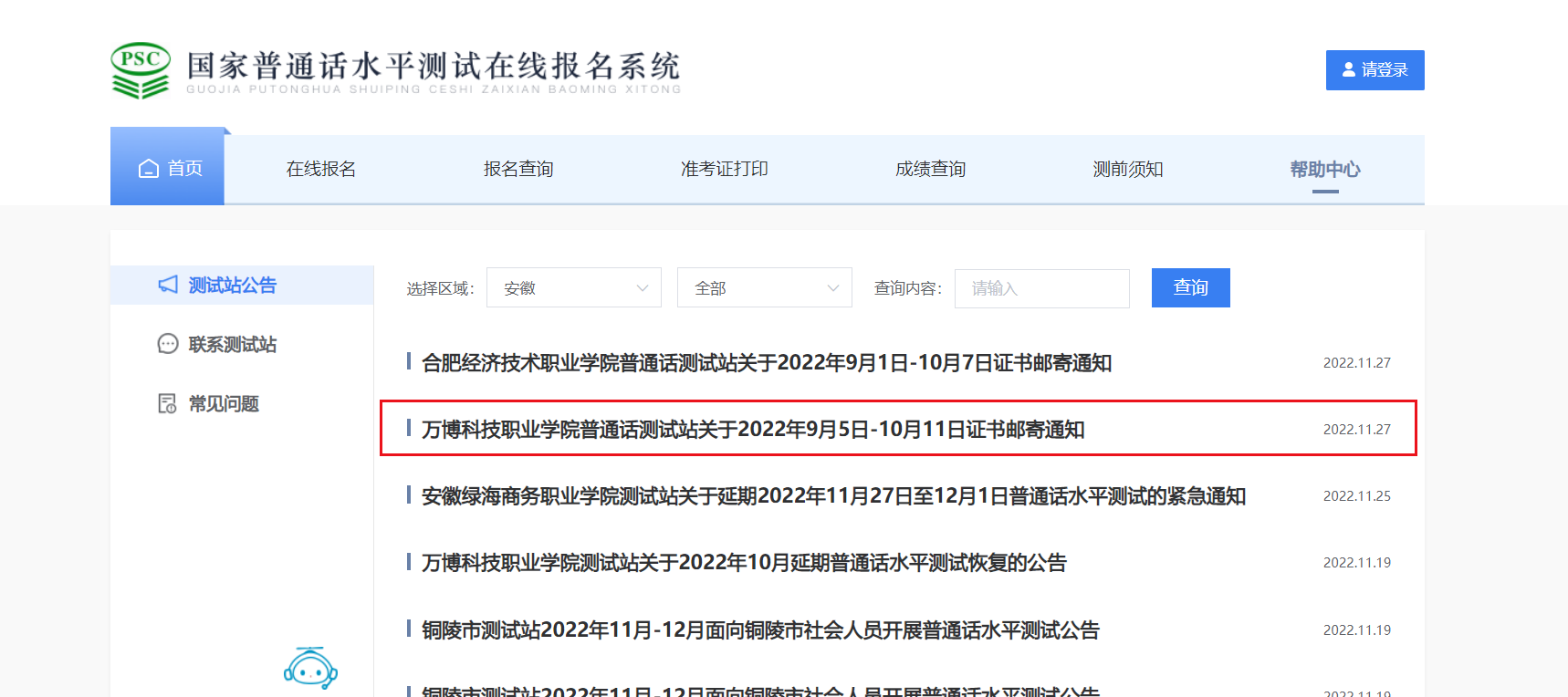Click the blue 查询 search button

[1191, 287]
